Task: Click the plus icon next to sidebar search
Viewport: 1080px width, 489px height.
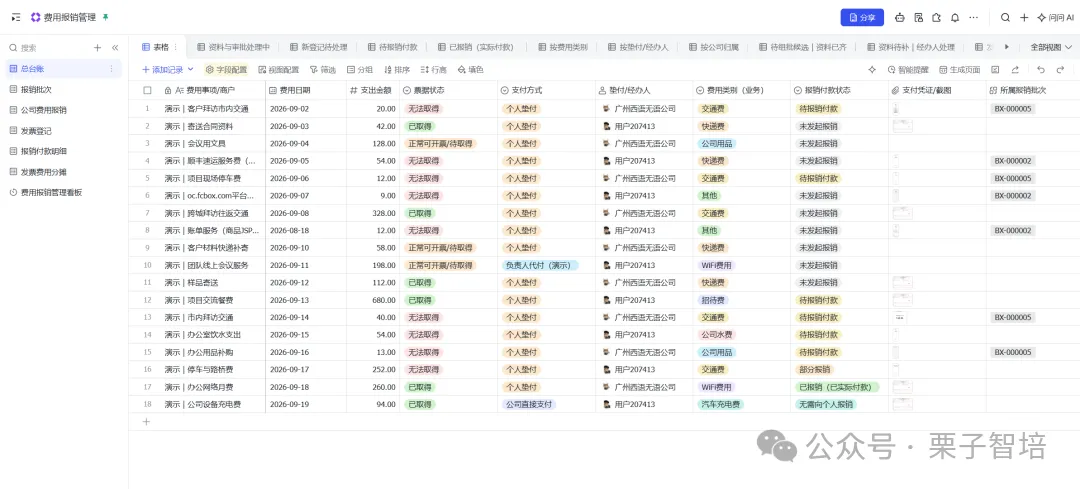Action: [x=97, y=48]
